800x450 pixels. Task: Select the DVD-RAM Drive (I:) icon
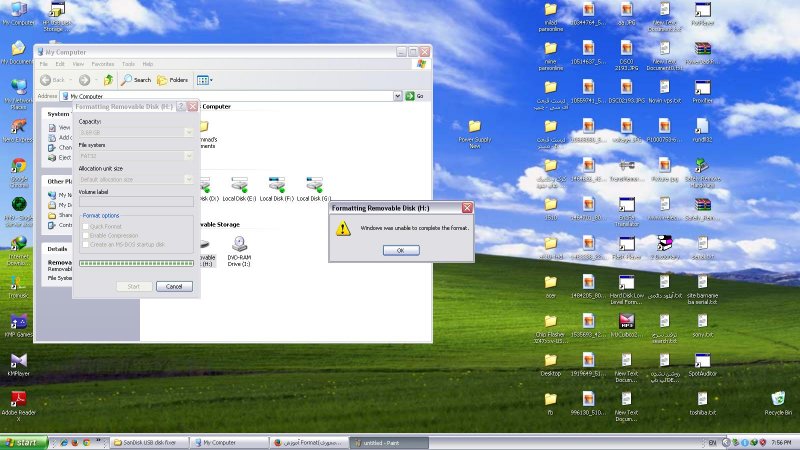[239, 251]
